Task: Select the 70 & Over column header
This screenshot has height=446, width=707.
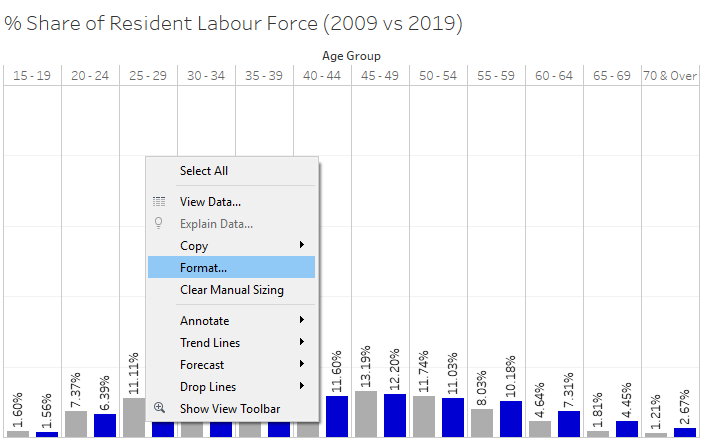Action: [x=671, y=76]
